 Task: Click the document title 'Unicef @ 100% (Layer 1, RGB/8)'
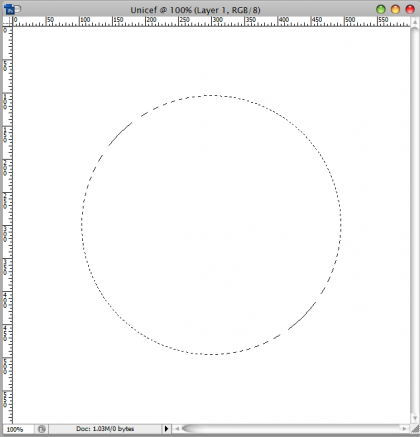[x=195, y=10]
